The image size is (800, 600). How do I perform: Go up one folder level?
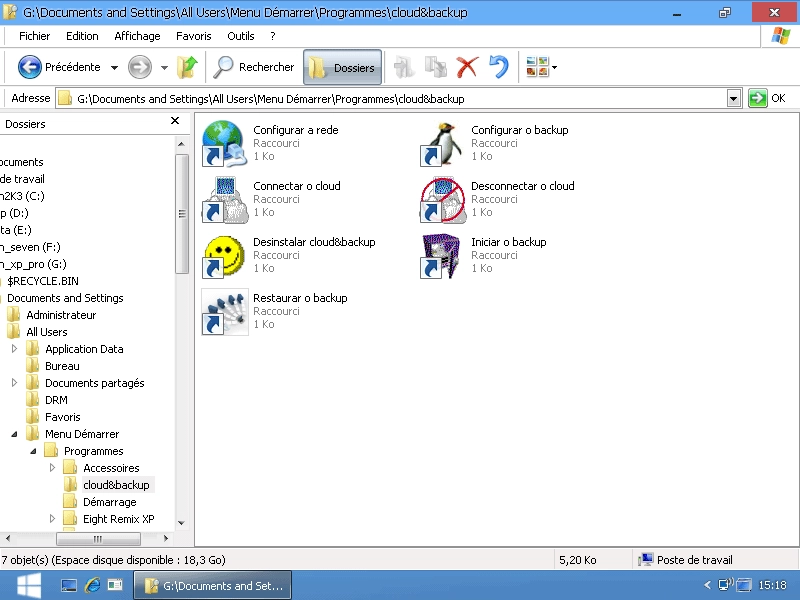187,67
